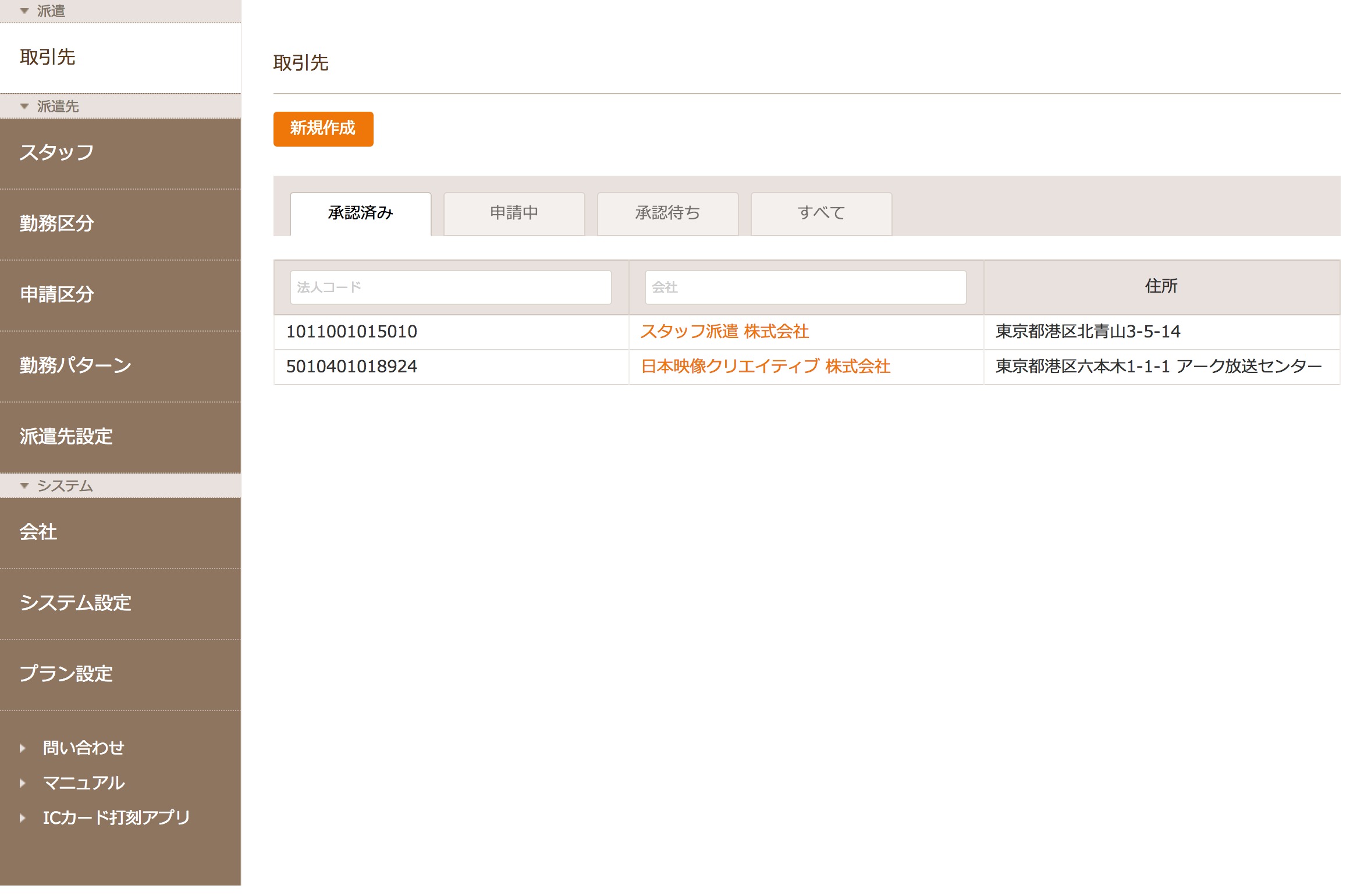The height and width of the screenshot is (896, 1350).
Task: Open 会社 under システム
Action: tap(120, 533)
